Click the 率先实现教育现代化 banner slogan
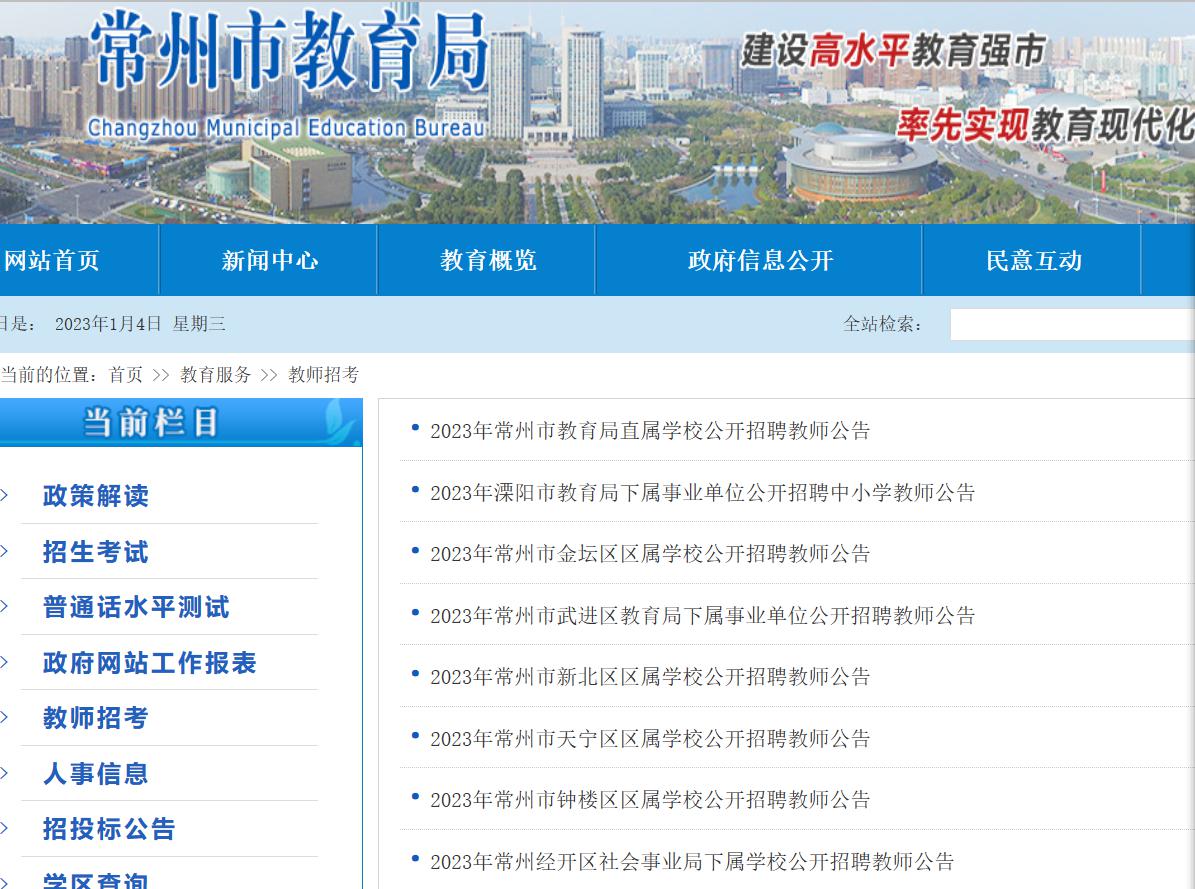Image resolution: width=1195 pixels, height=889 pixels. coord(1046,124)
